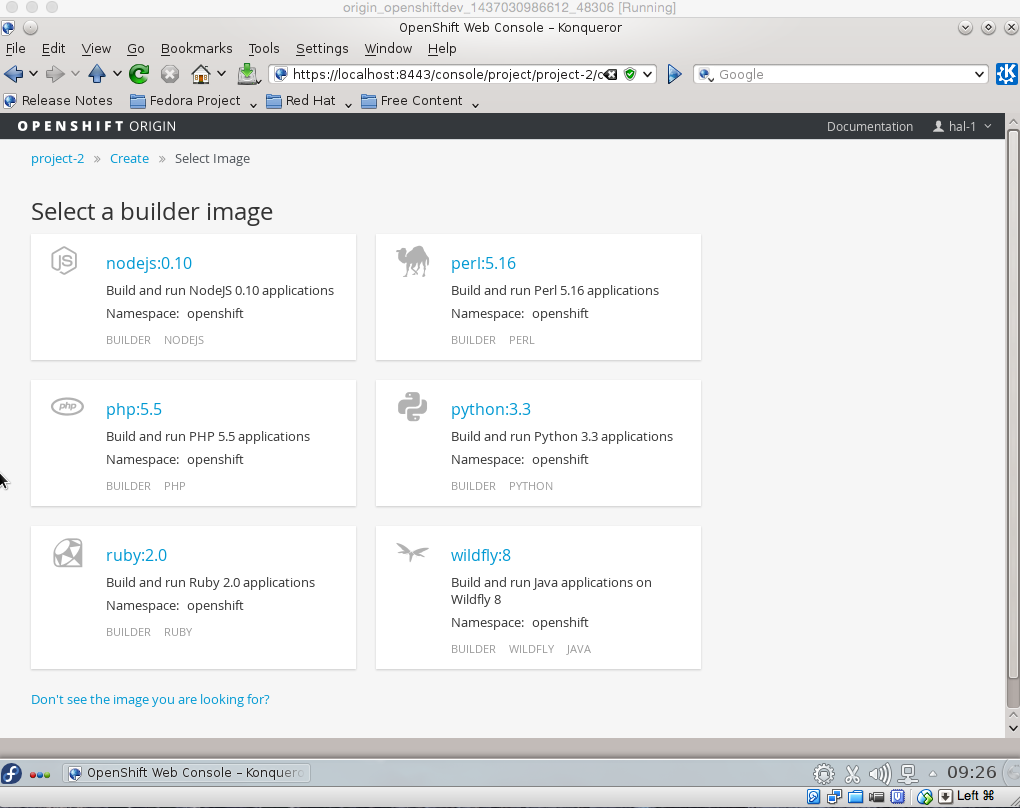Click the Stop loading icon

pos(170,74)
